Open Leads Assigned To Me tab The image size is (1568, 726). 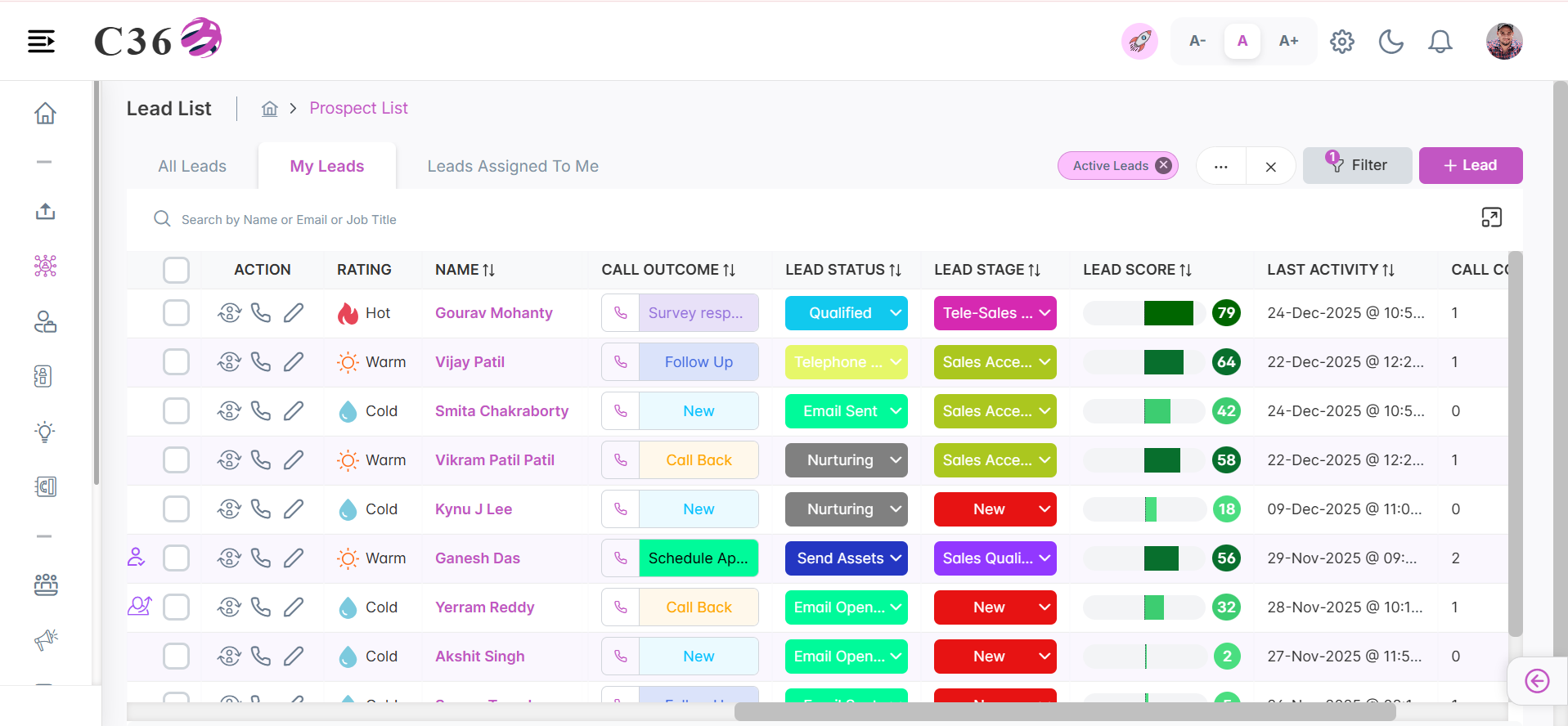click(513, 166)
